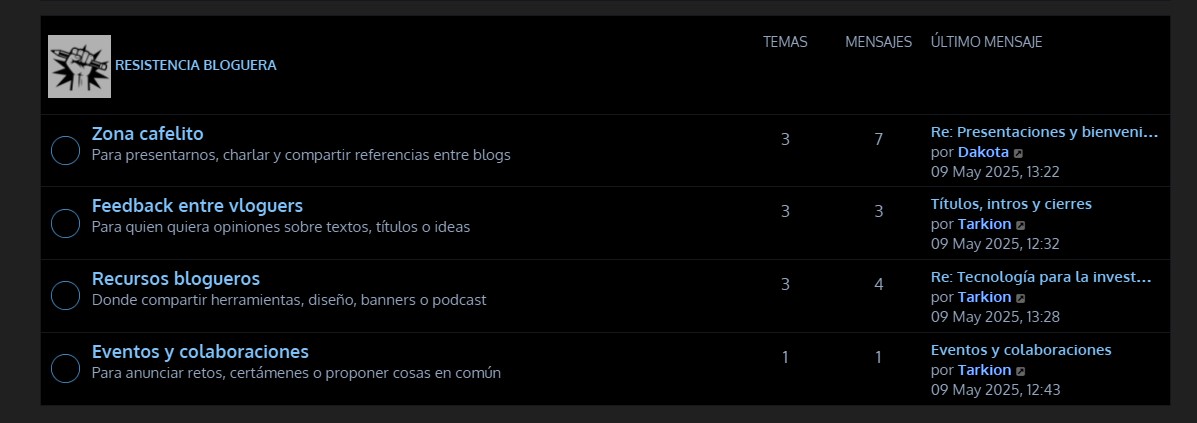Open the Zona cafelito forum
1197x423 pixels.
pyautogui.click(x=147, y=133)
